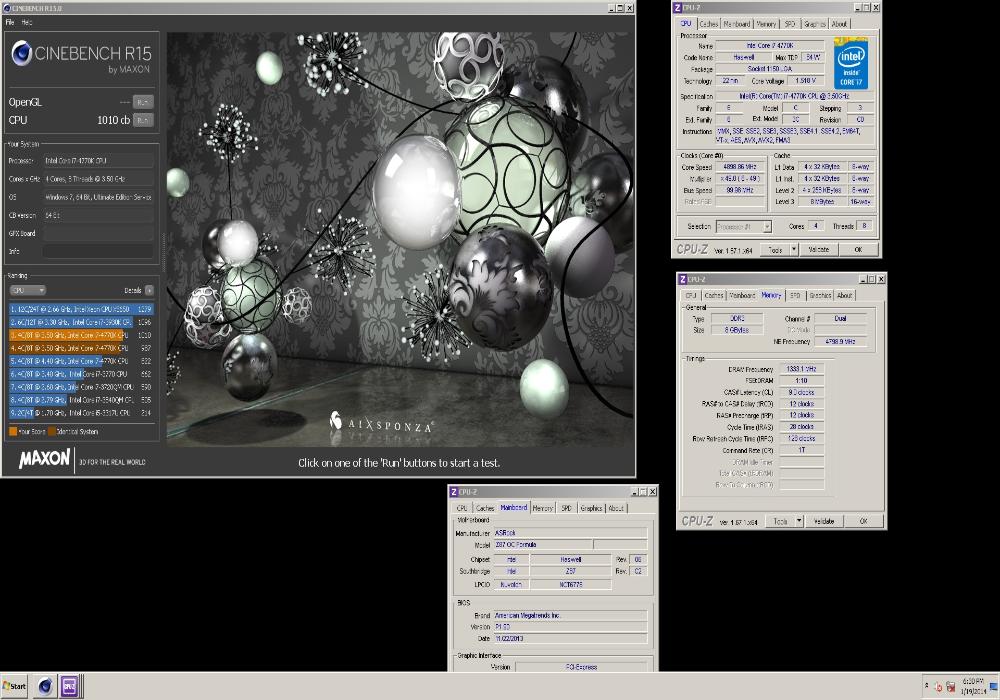
Task: Click the Z87 OC Formula model field
Action: (543, 544)
